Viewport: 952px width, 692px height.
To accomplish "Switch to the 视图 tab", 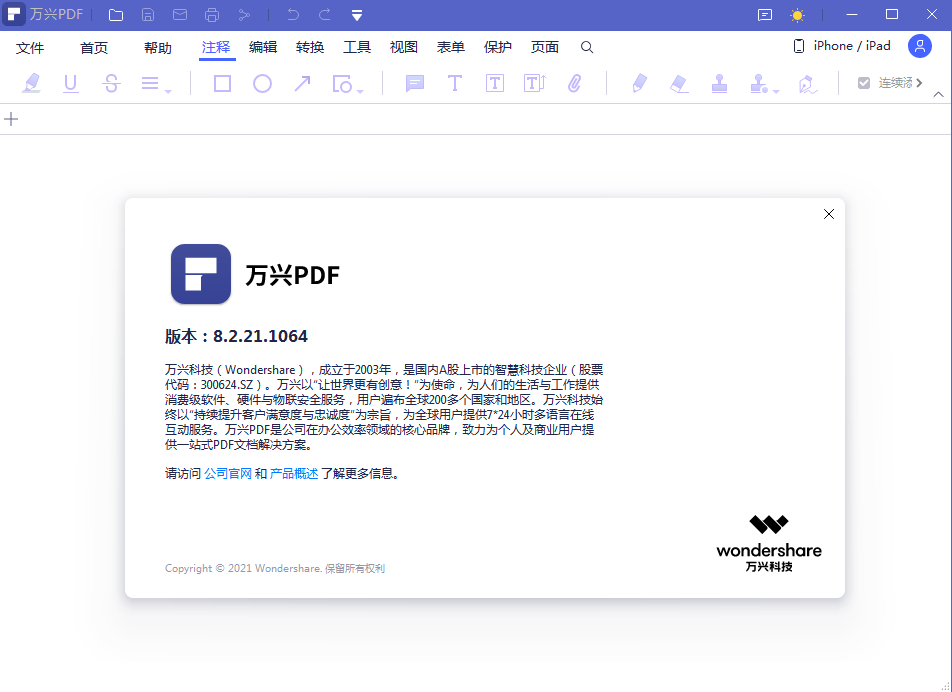I will 404,47.
